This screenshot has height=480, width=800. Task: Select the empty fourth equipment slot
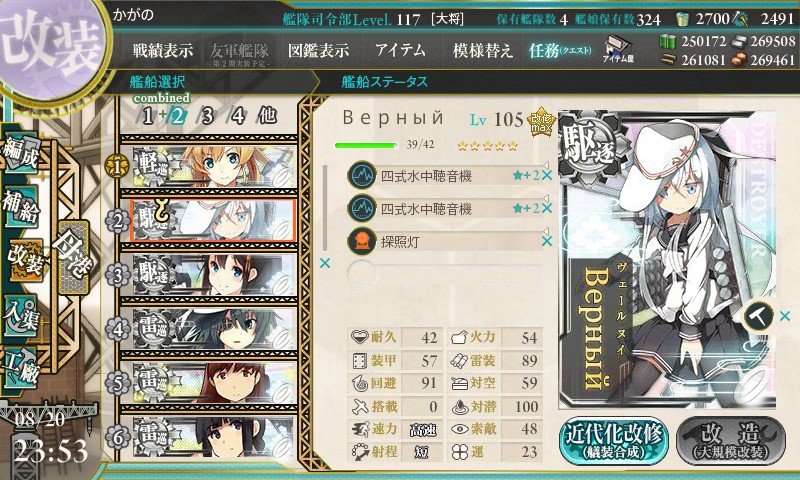click(444, 273)
